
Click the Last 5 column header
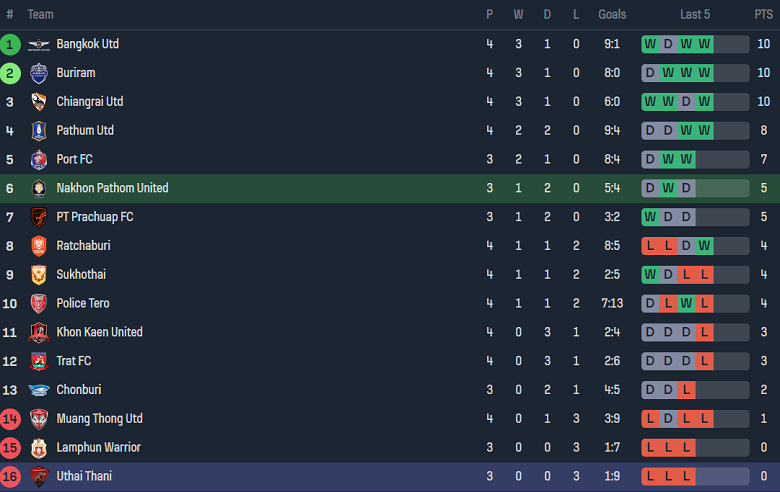point(695,14)
